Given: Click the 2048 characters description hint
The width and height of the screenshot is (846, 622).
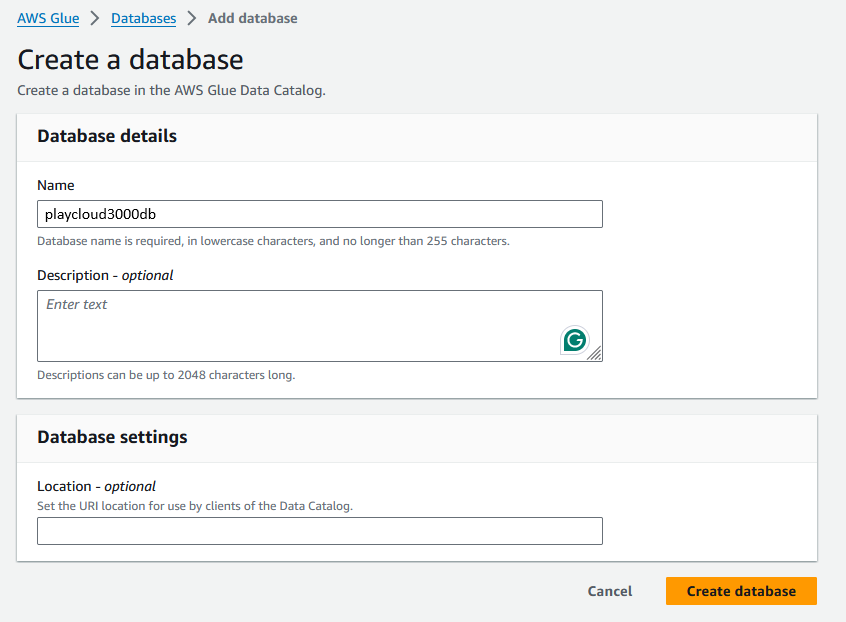Looking at the screenshot, I should (x=166, y=375).
